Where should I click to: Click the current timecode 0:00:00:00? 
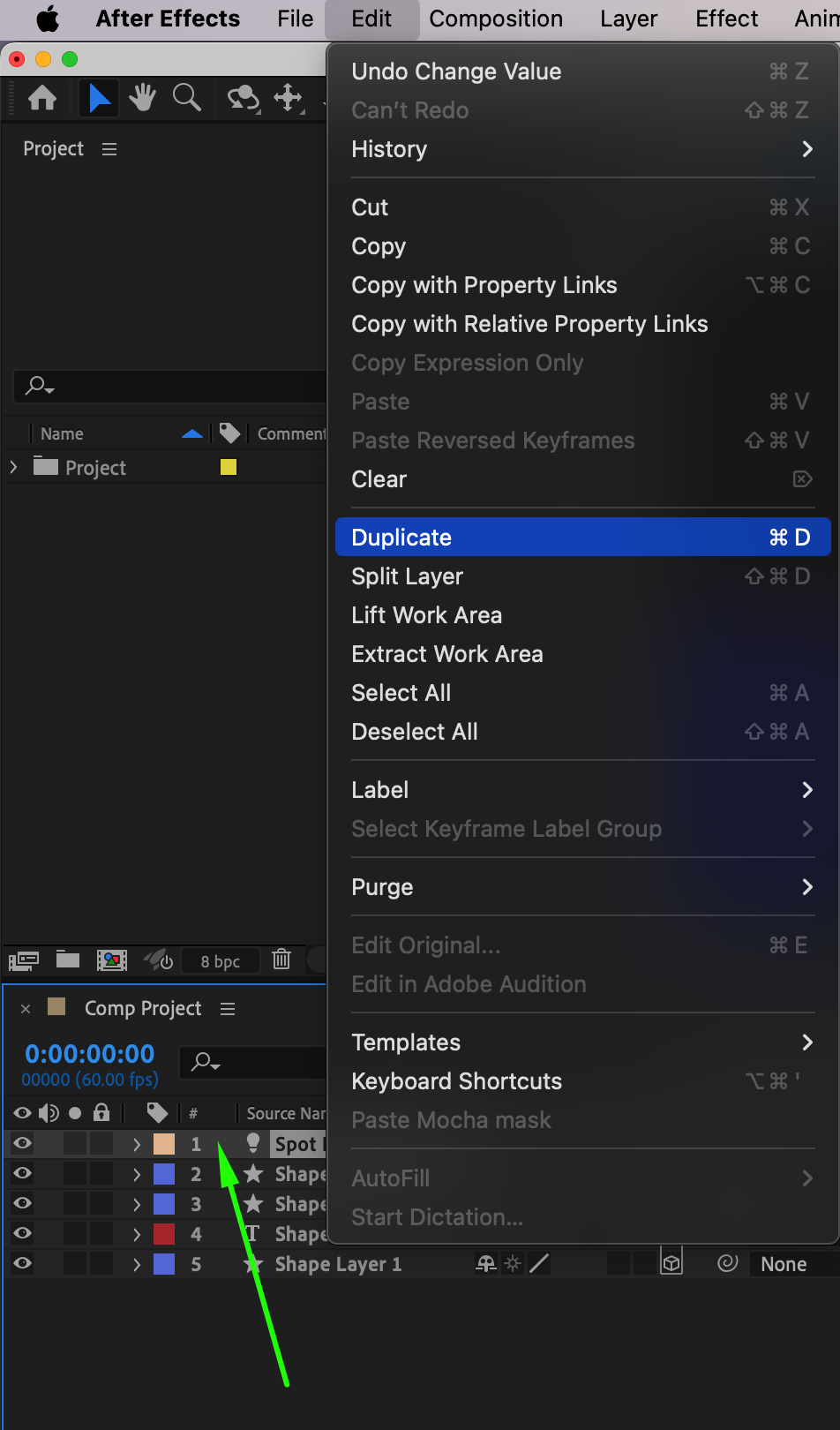tap(90, 1053)
